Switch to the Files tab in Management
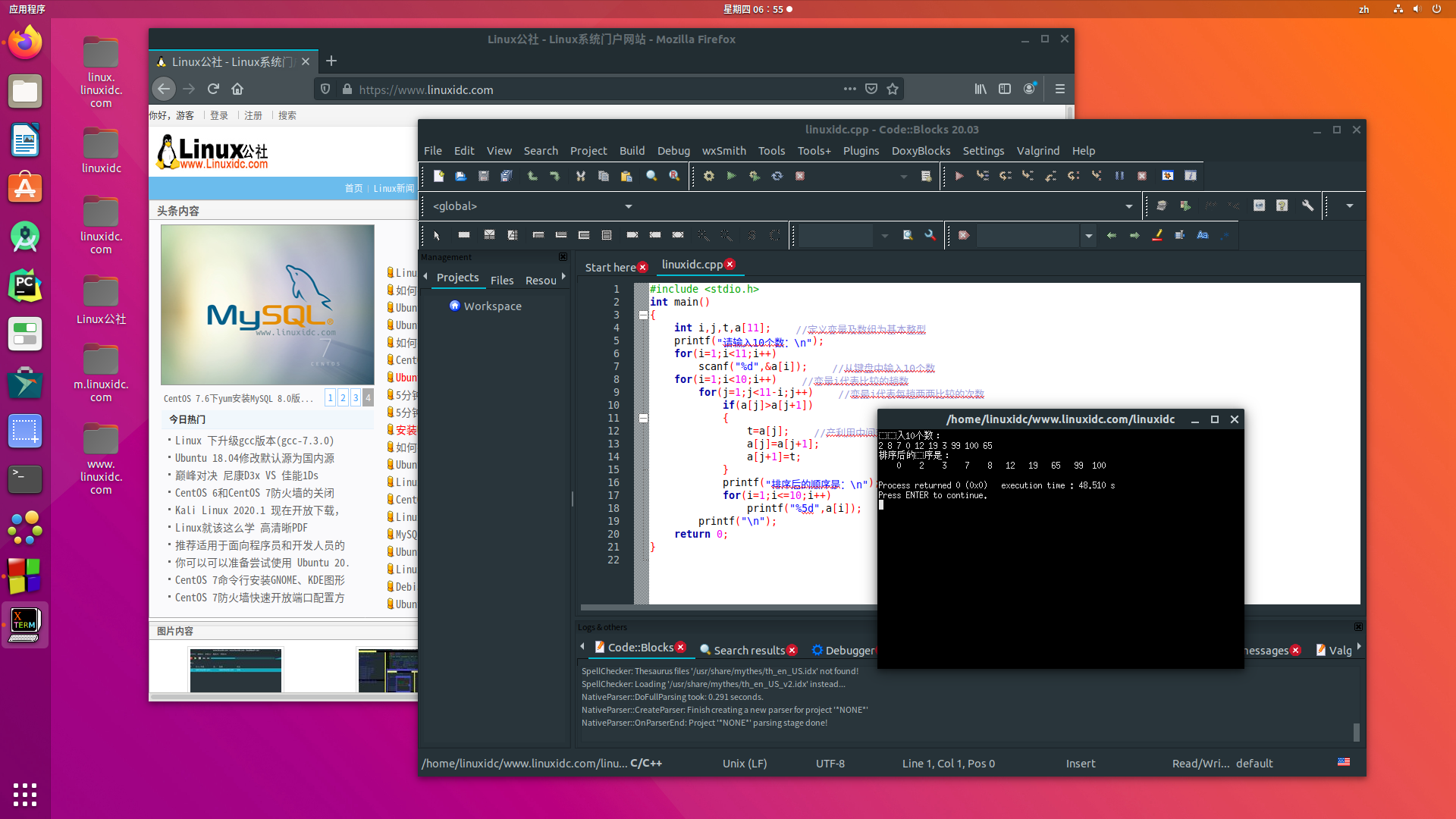The width and height of the screenshot is (1456, 819). (502, 280)
